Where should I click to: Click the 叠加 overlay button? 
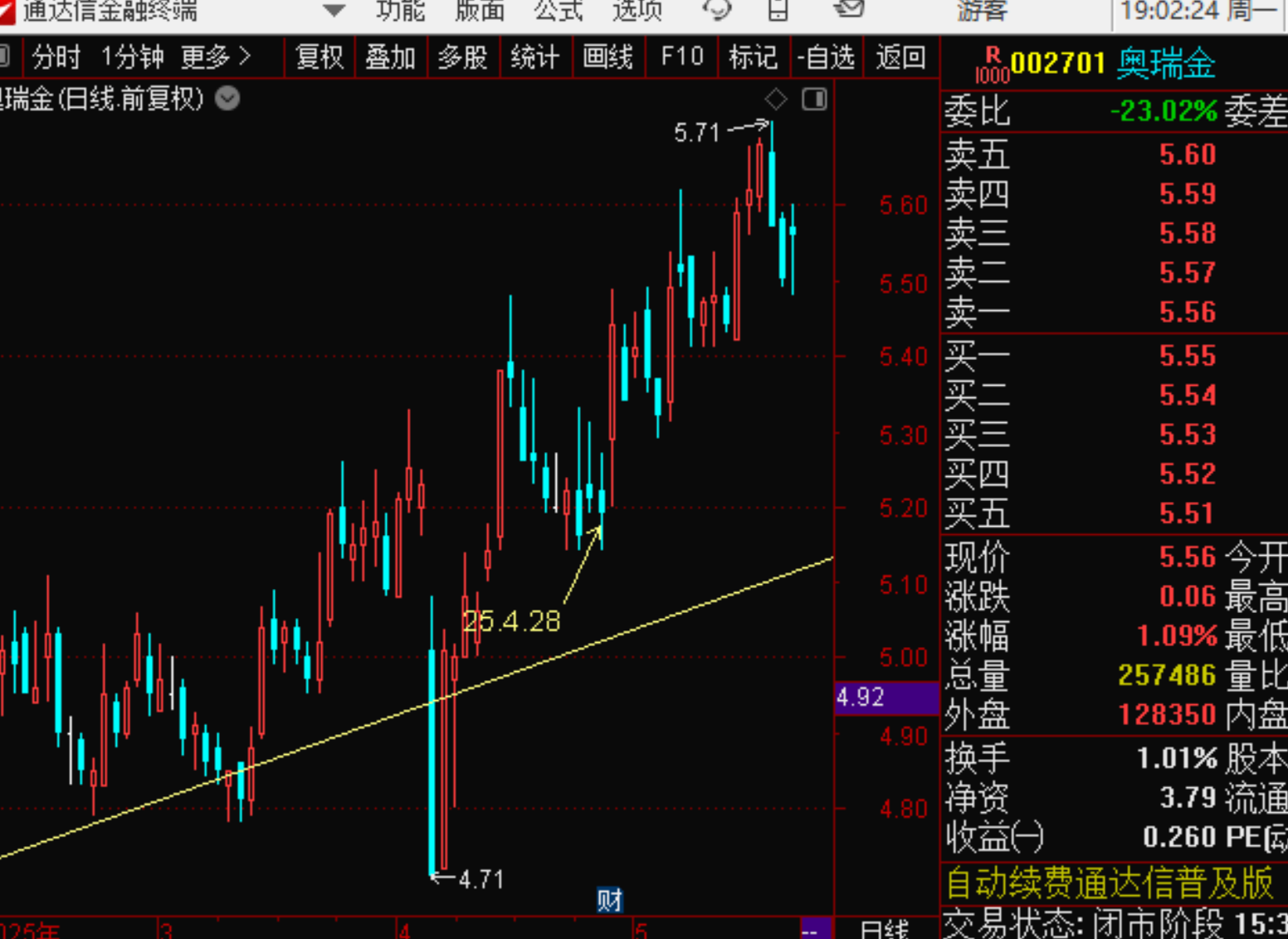coord(391,57)
